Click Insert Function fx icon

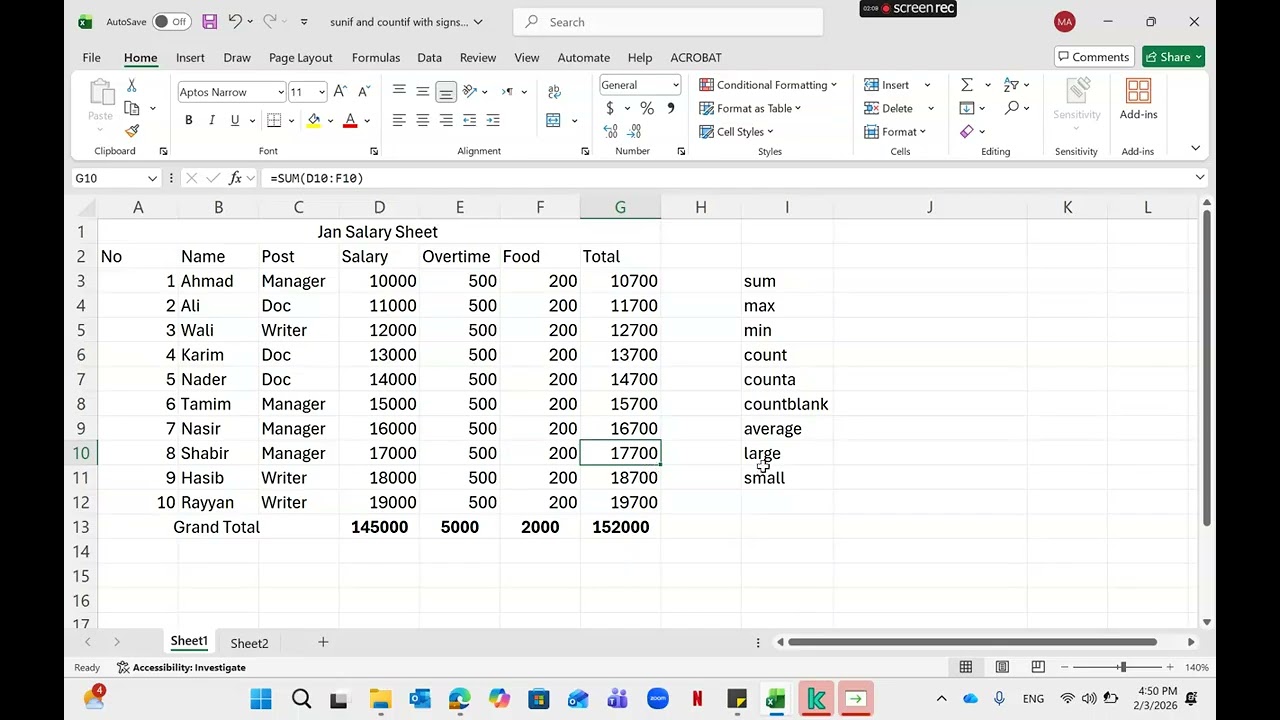point(235,178)
